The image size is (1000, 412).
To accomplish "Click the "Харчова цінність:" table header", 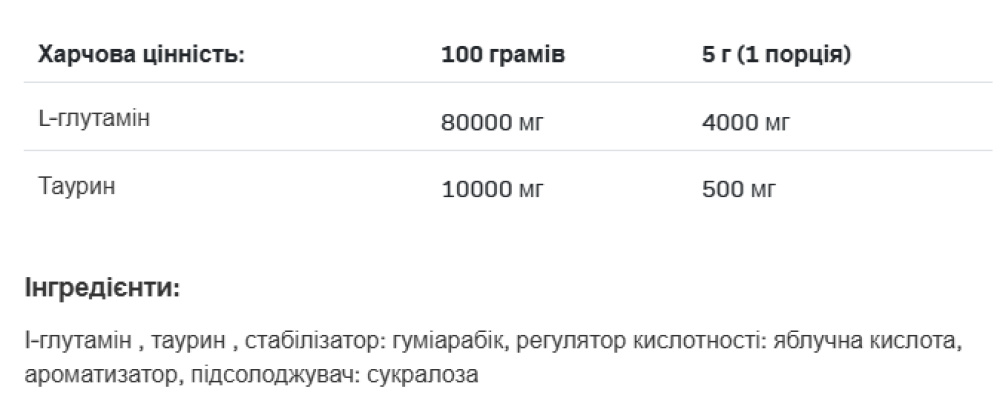I will (141, 54).
